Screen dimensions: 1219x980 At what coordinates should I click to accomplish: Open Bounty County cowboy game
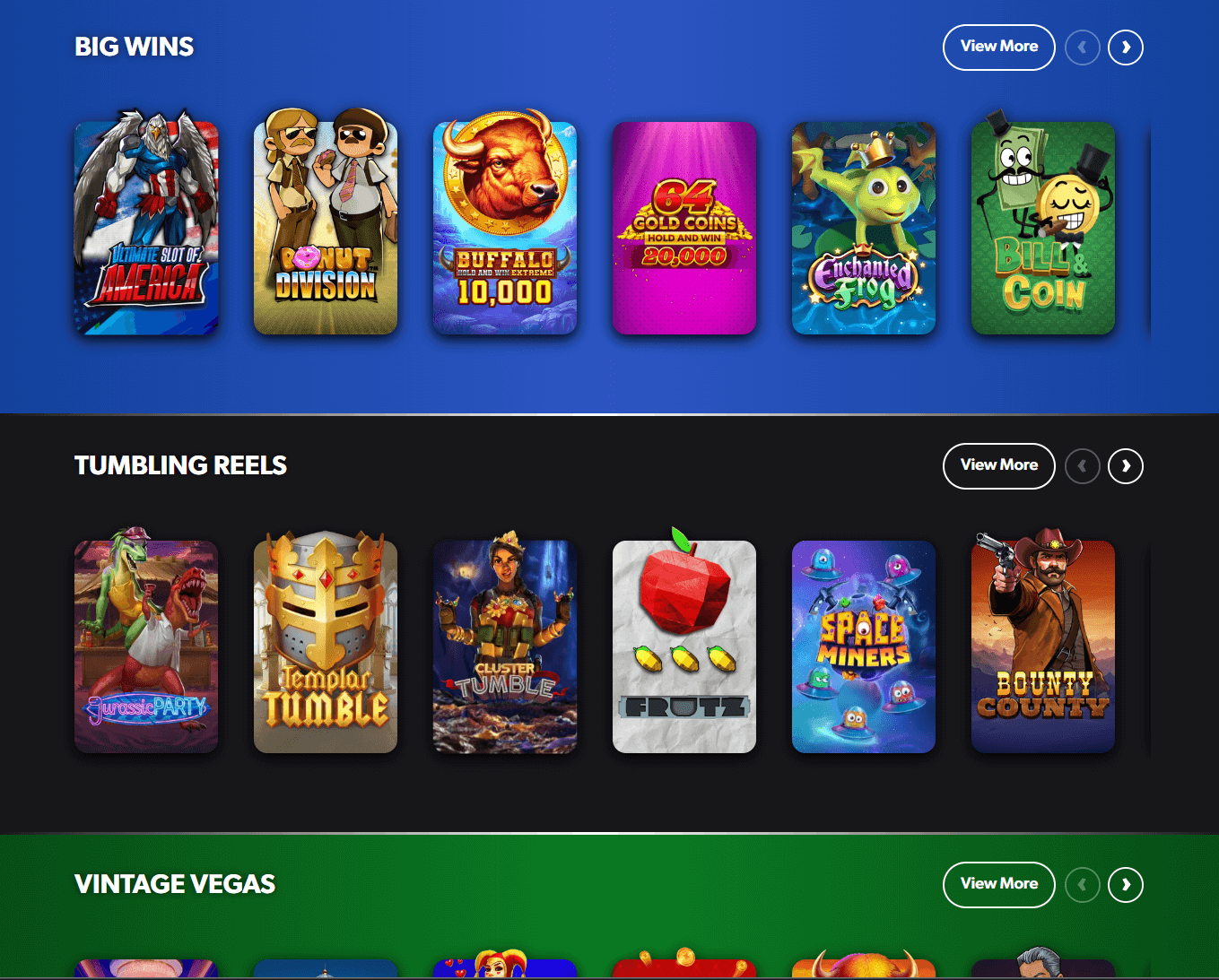[x=1043, y=642]
